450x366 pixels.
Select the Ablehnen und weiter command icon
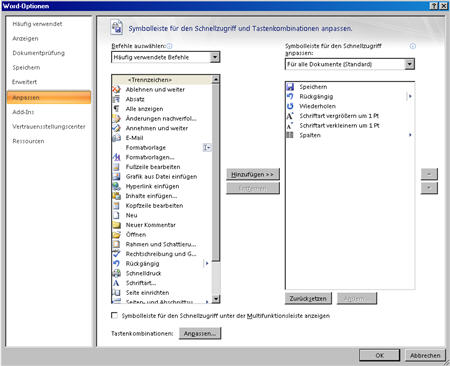[116, 89]
